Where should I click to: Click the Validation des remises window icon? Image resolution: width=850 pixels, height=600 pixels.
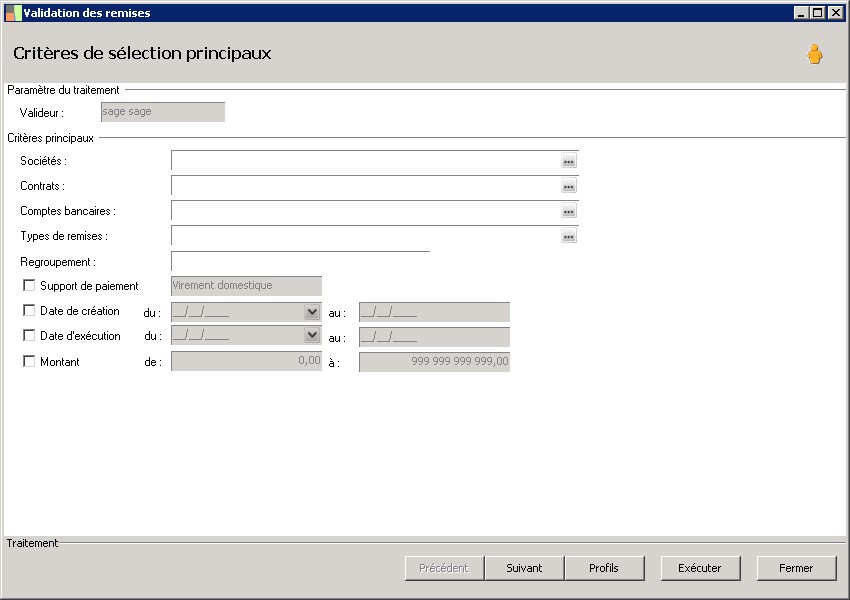coord(13,12)
